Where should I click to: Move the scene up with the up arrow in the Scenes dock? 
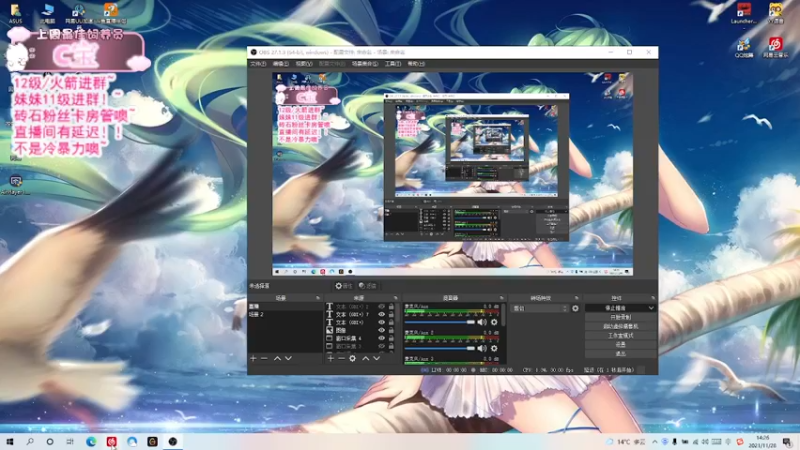pyautogui.click(x=277, y=359)
